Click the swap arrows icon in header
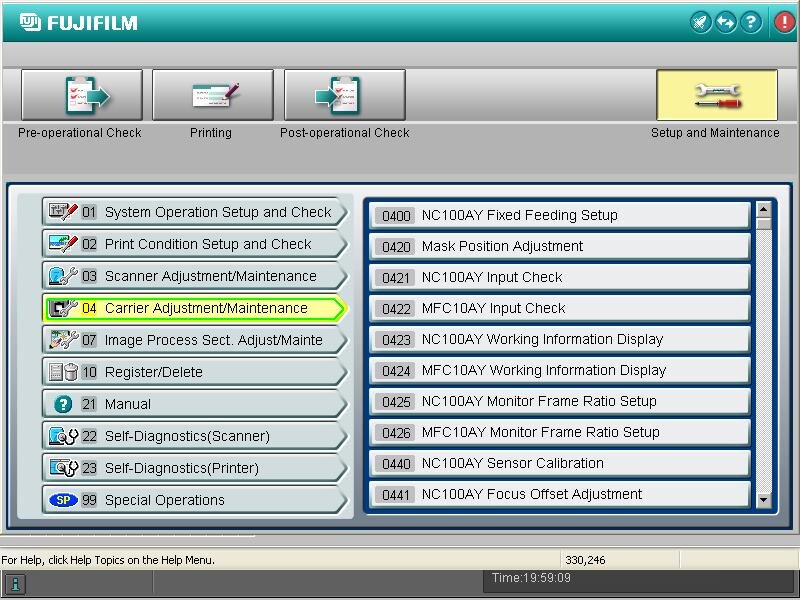Screen dimensions: 800x600 point(726,22)
